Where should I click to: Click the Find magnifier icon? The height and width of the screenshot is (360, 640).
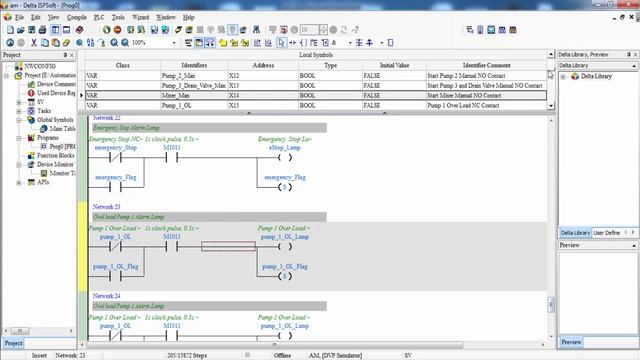tap(79, 42)
